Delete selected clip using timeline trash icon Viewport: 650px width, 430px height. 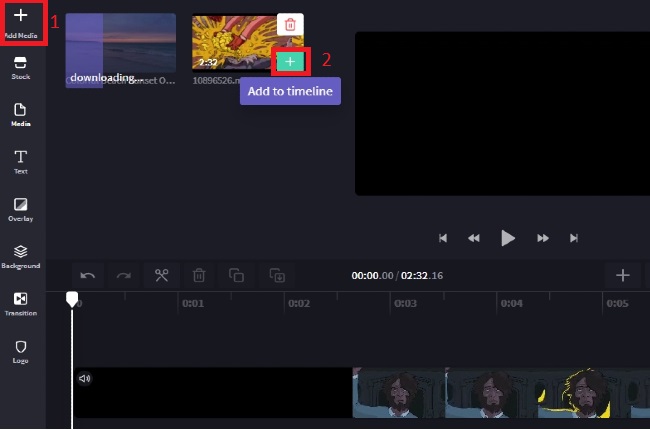pos(199,275)
